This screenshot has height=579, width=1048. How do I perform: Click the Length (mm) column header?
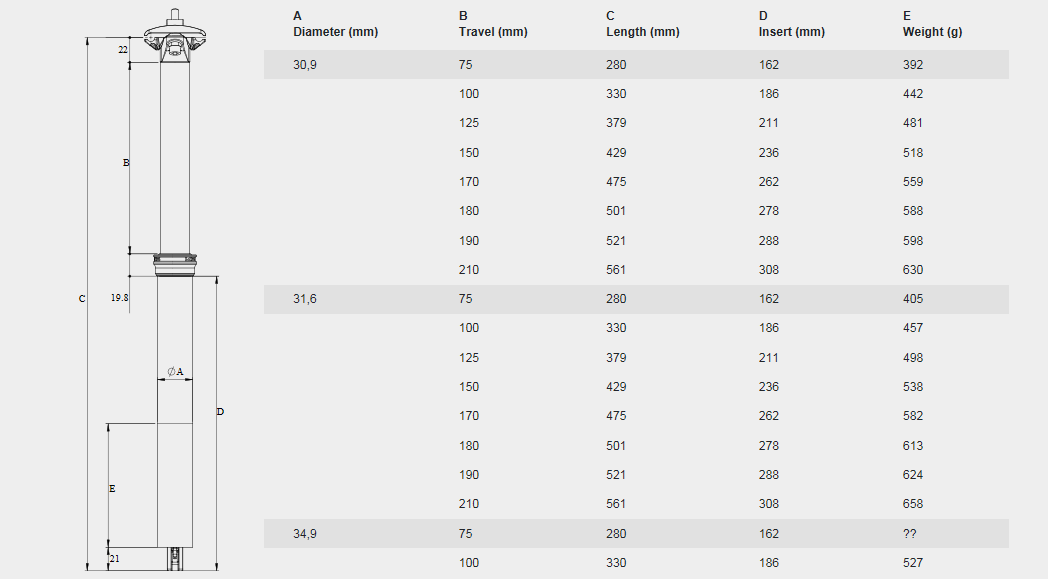(643, 24)
